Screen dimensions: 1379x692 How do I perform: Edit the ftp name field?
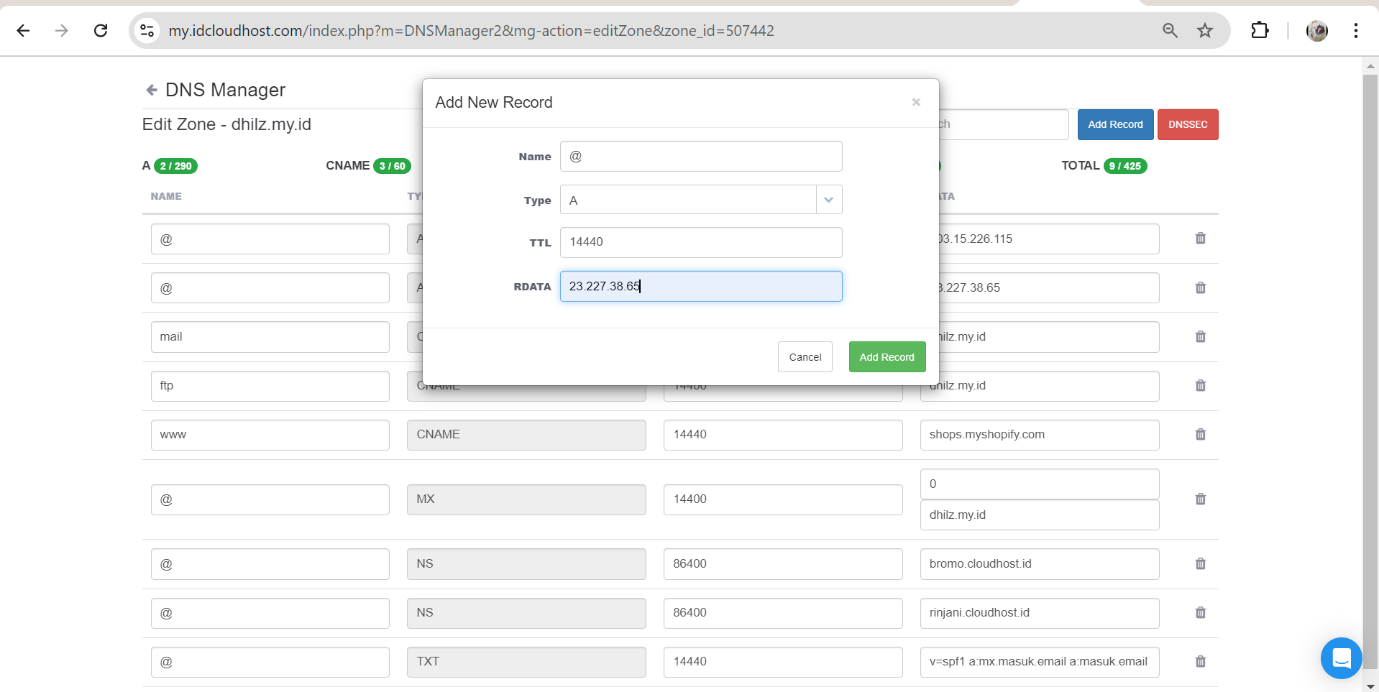pyautogui.click(x=270, y=386)
